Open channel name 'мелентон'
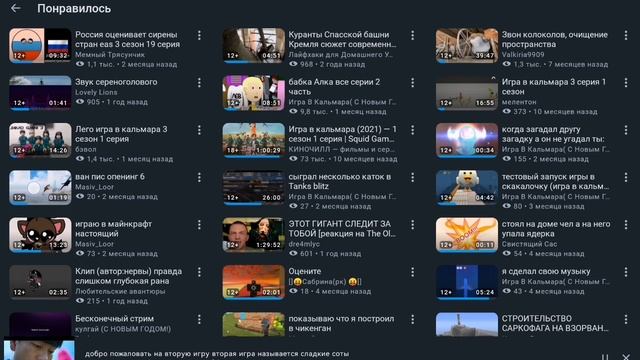 (519, 102)
